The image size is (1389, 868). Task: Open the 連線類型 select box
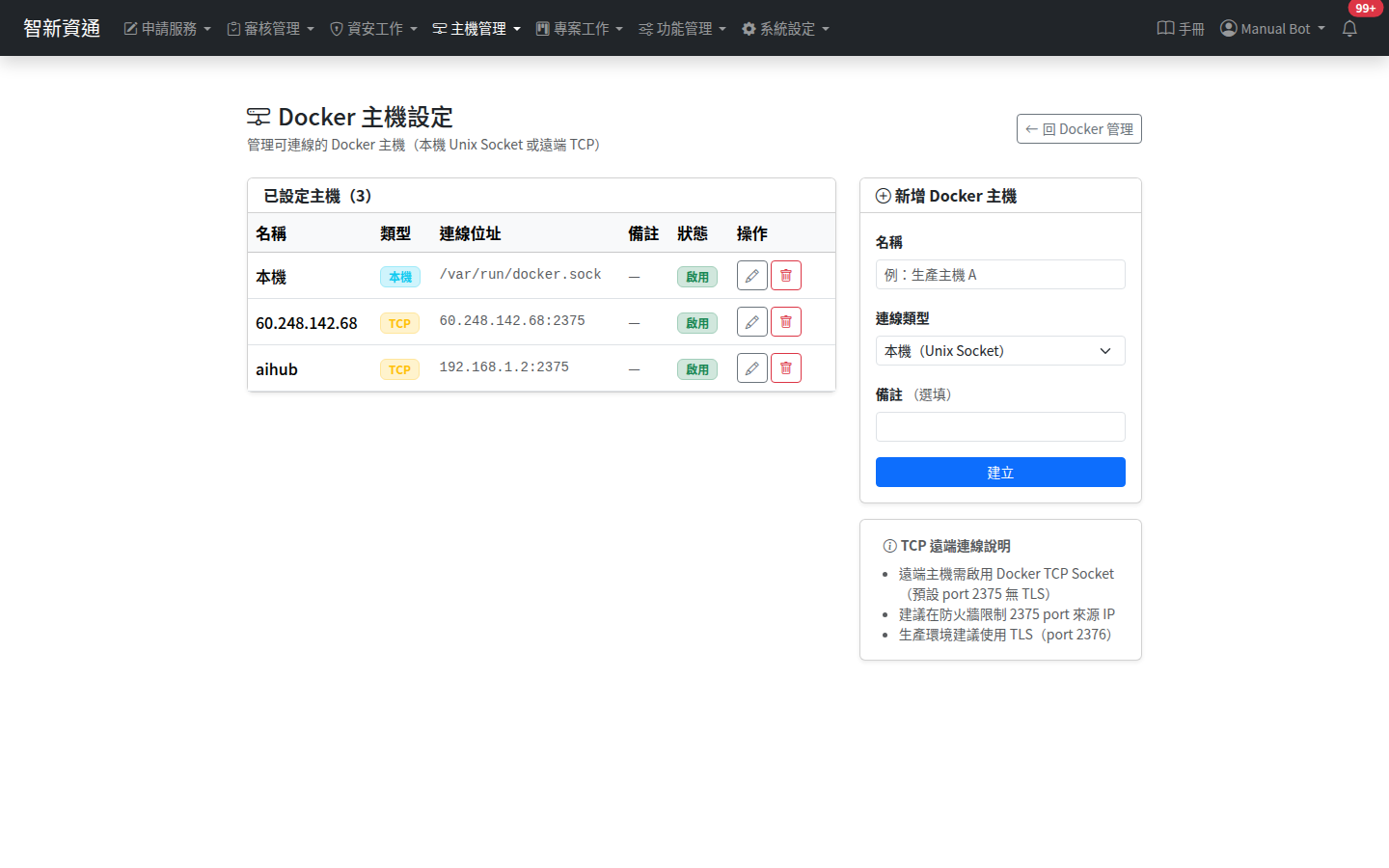(x=1000, y=351)
